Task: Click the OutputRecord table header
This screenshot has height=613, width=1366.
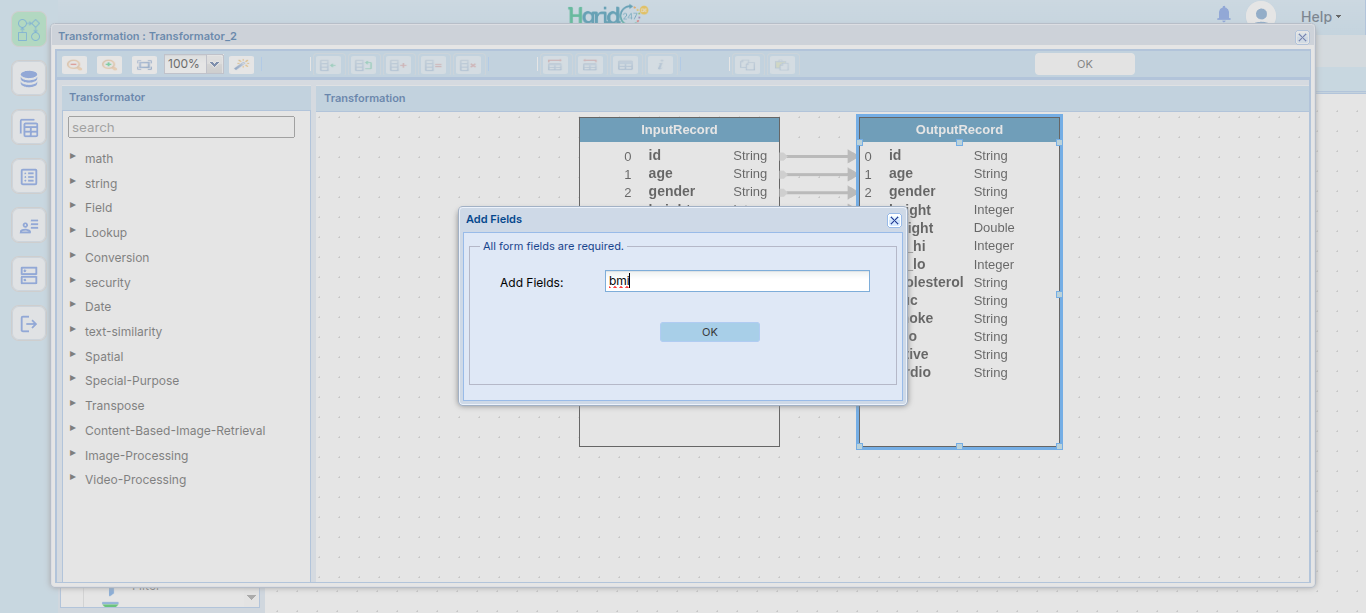Action: (x=959, y=130)
